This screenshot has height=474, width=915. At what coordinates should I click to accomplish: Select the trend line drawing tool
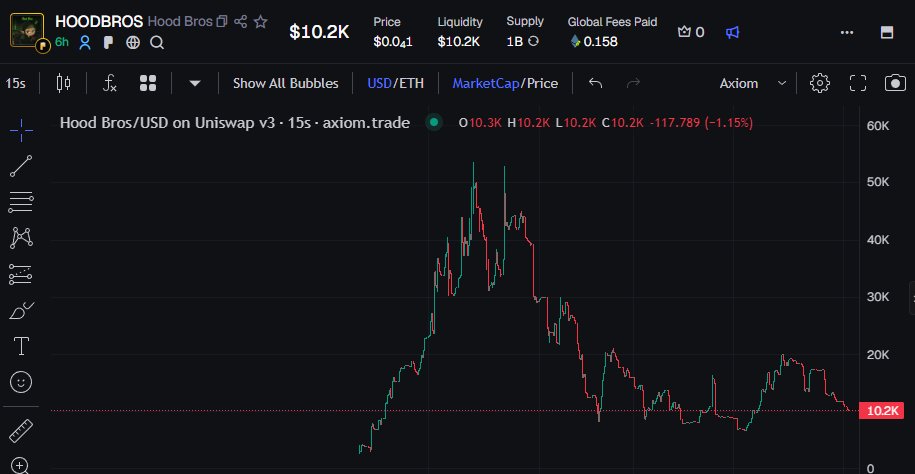click(x=21, y=166)
